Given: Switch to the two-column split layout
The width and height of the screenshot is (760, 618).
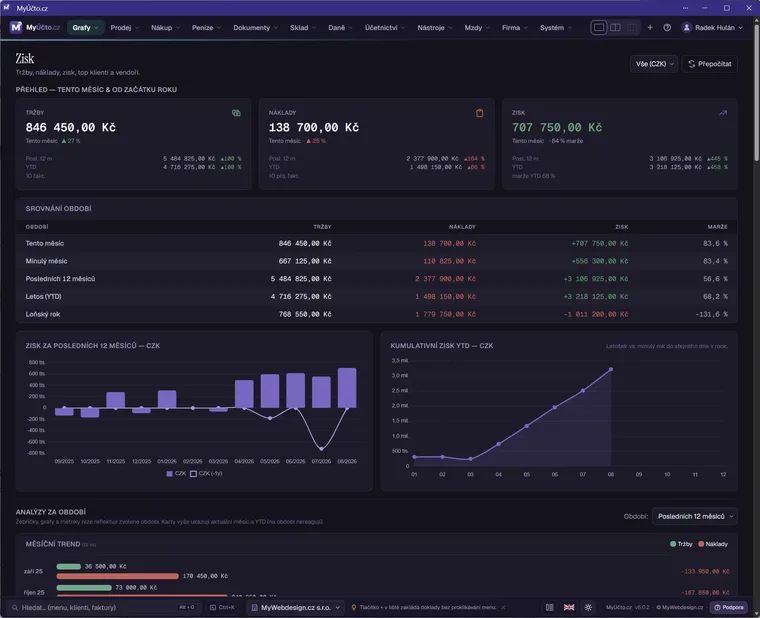Looking at the screenshot, I should (x=615, y=28).
